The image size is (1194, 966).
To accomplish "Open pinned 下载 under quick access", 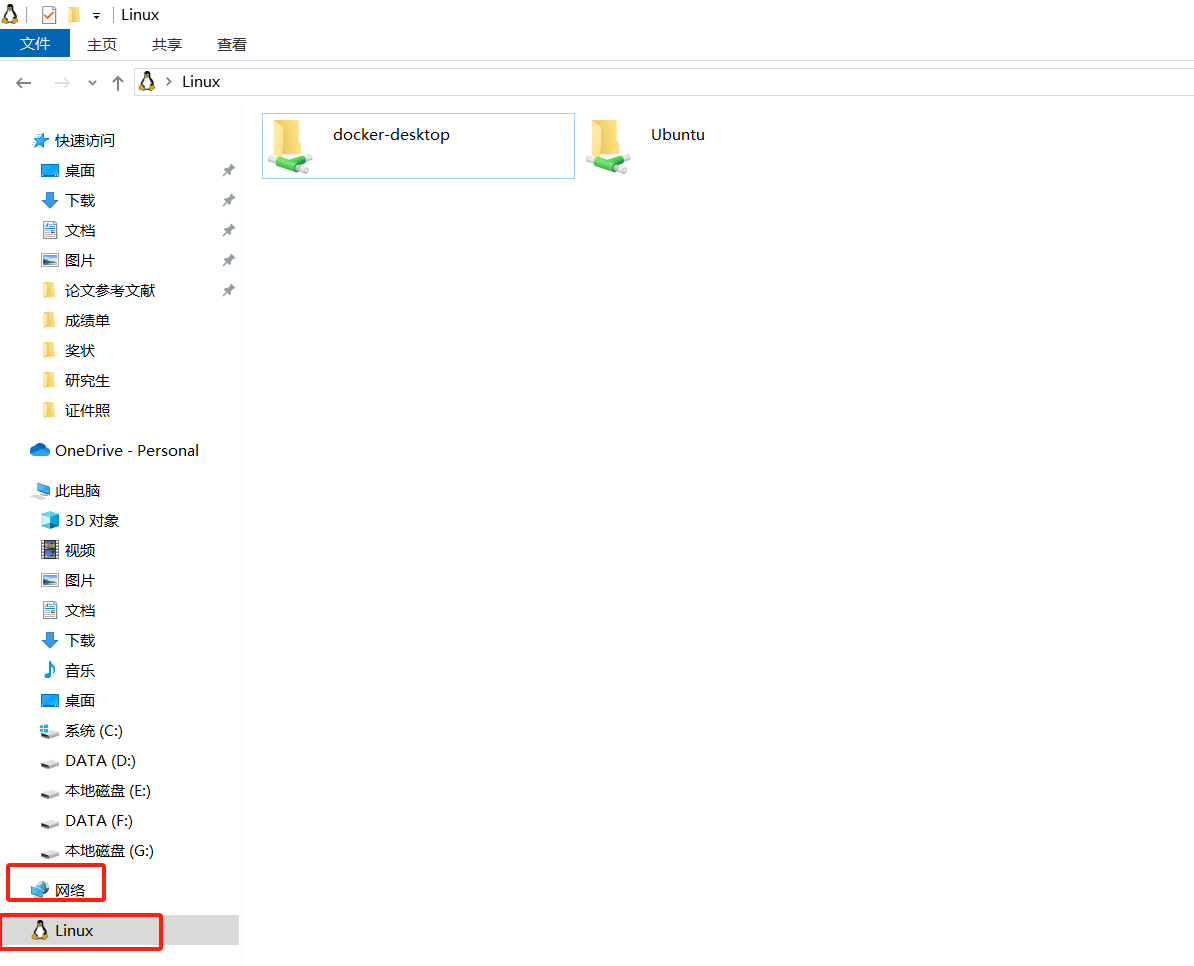I will [69, 200].
